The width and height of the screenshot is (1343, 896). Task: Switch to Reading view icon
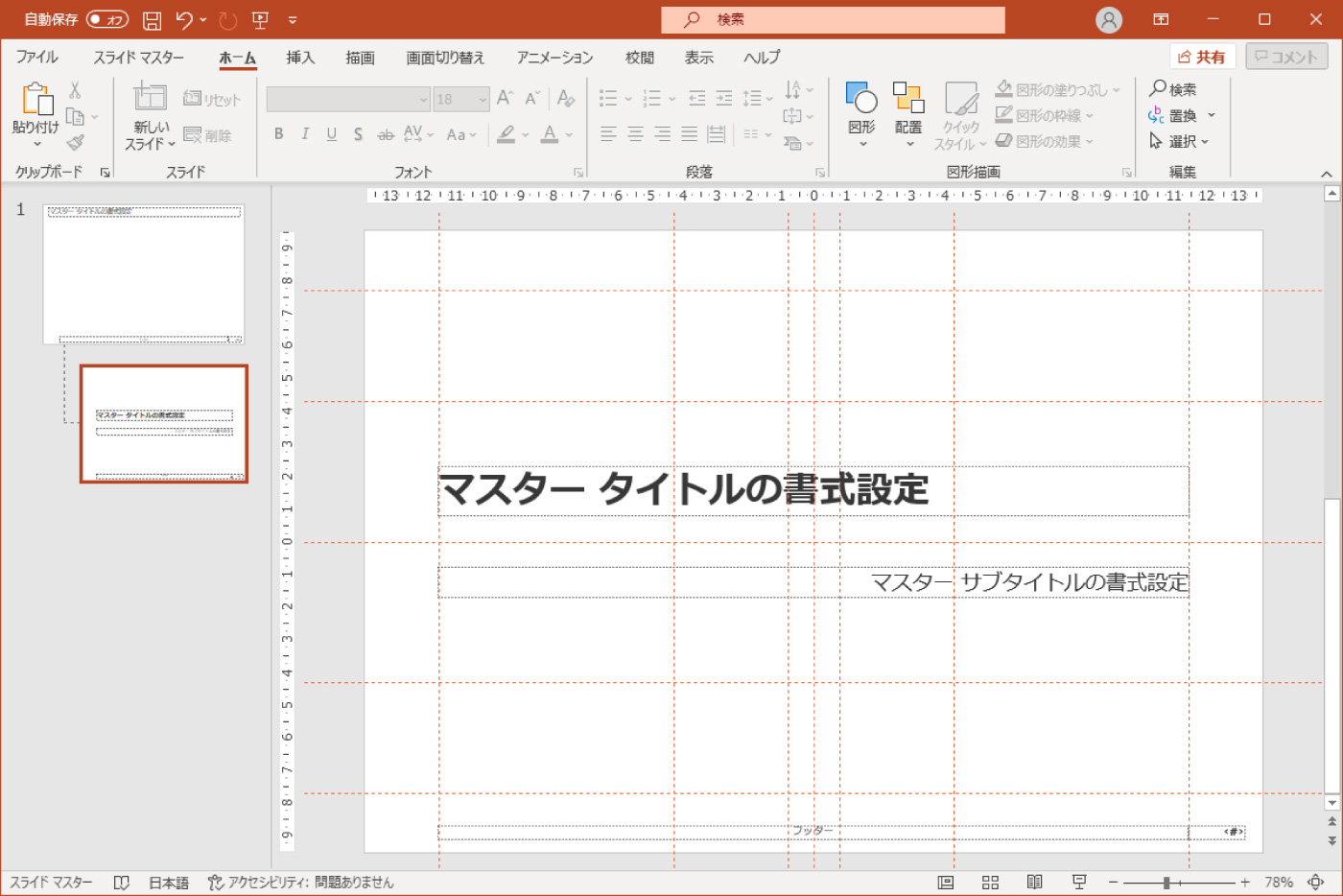point(1035,883)
